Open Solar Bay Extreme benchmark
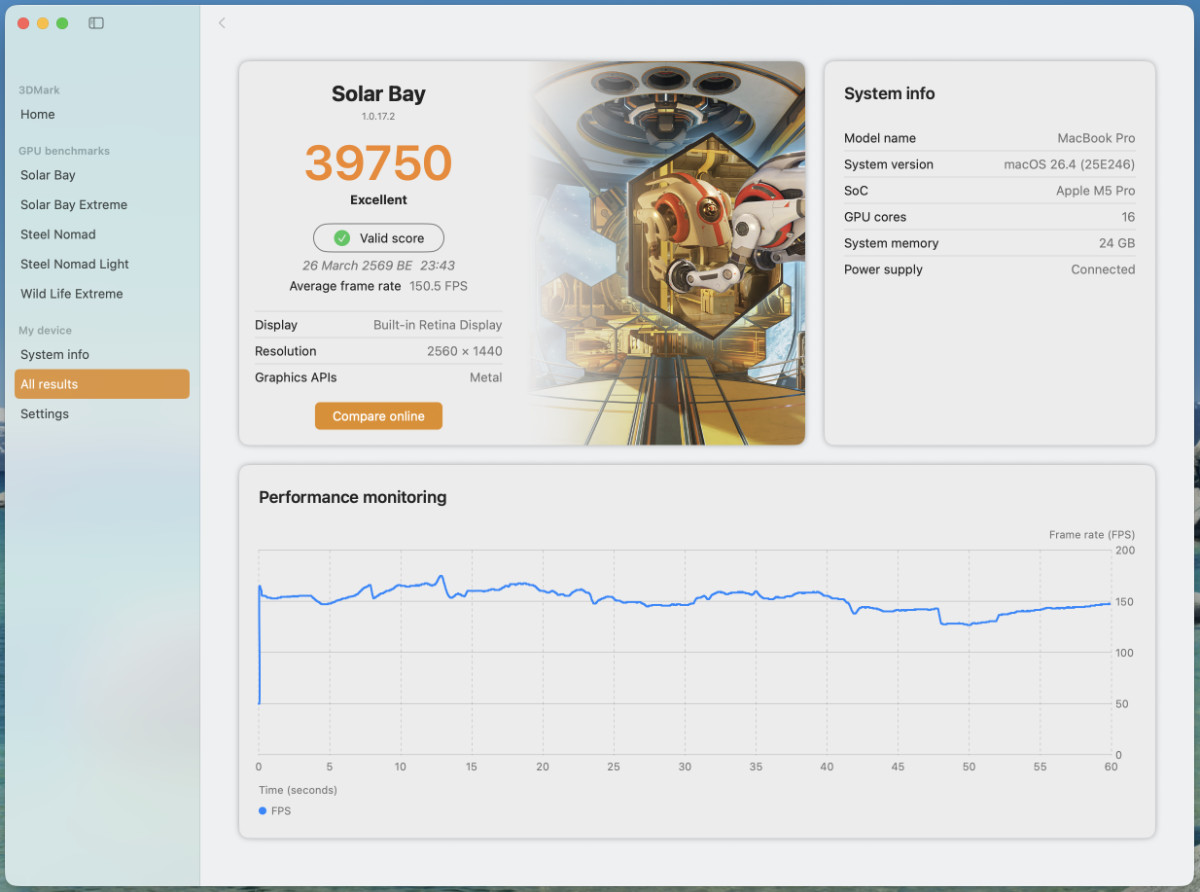 click(74, 205)
